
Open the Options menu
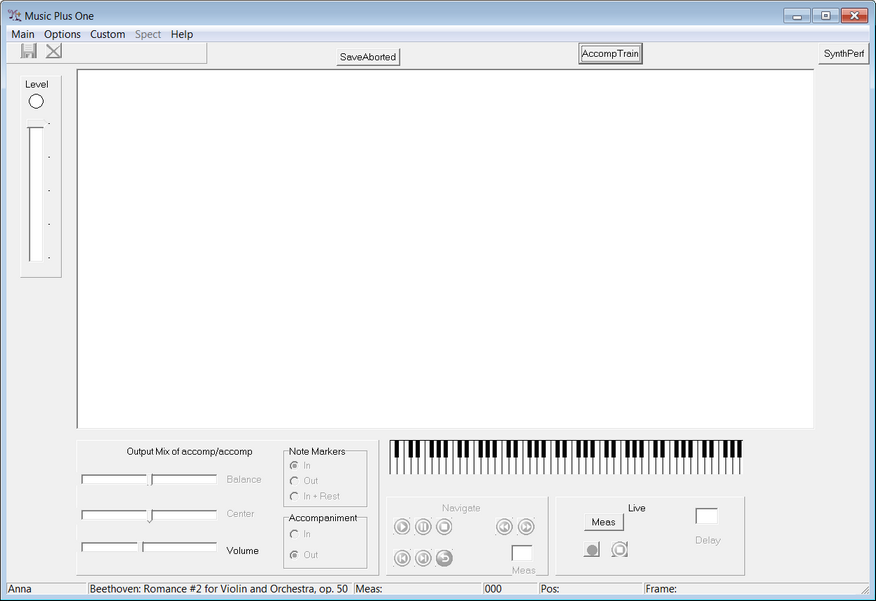click(x=62, y=34)
